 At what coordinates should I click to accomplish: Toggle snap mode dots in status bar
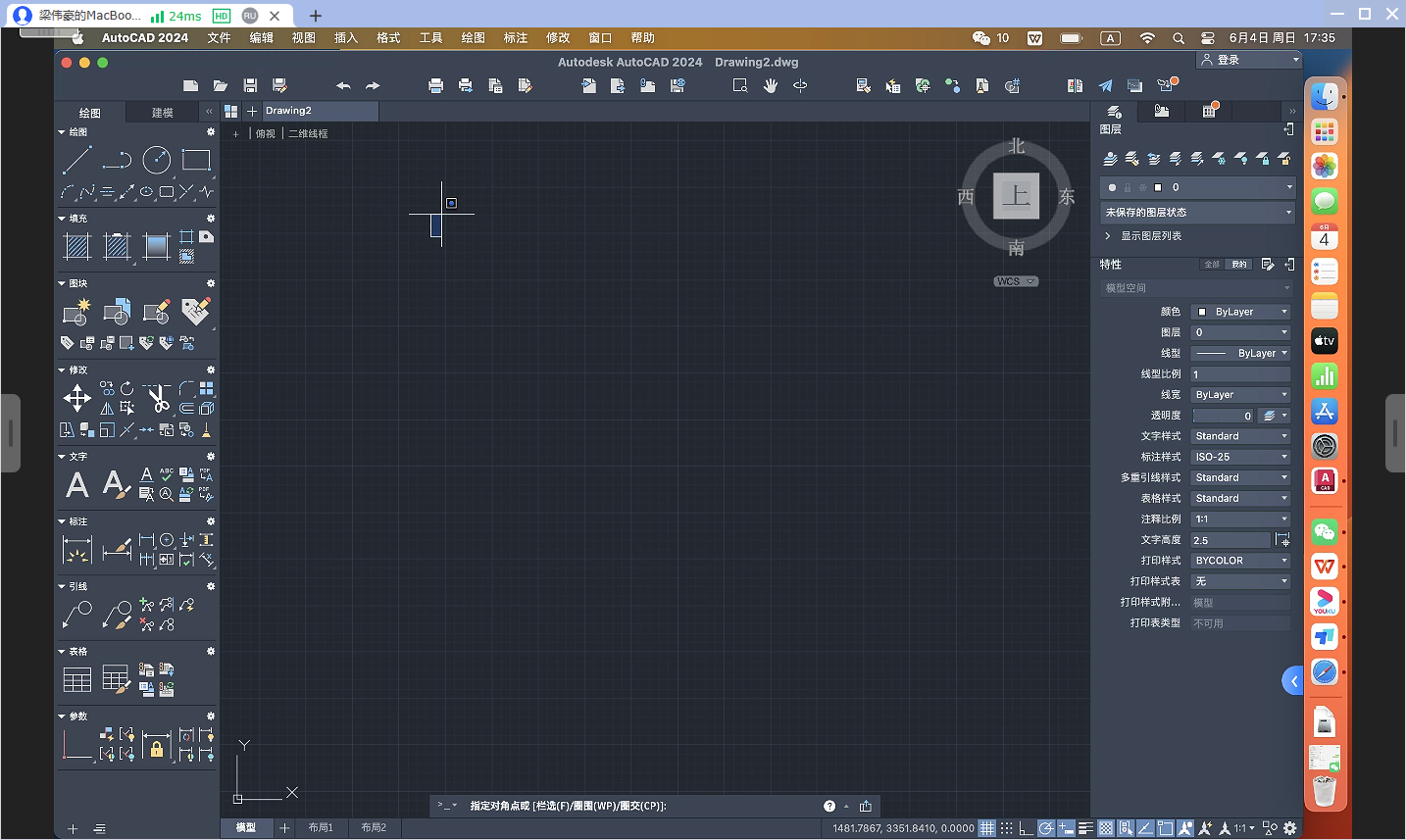tap(1007, 828)
